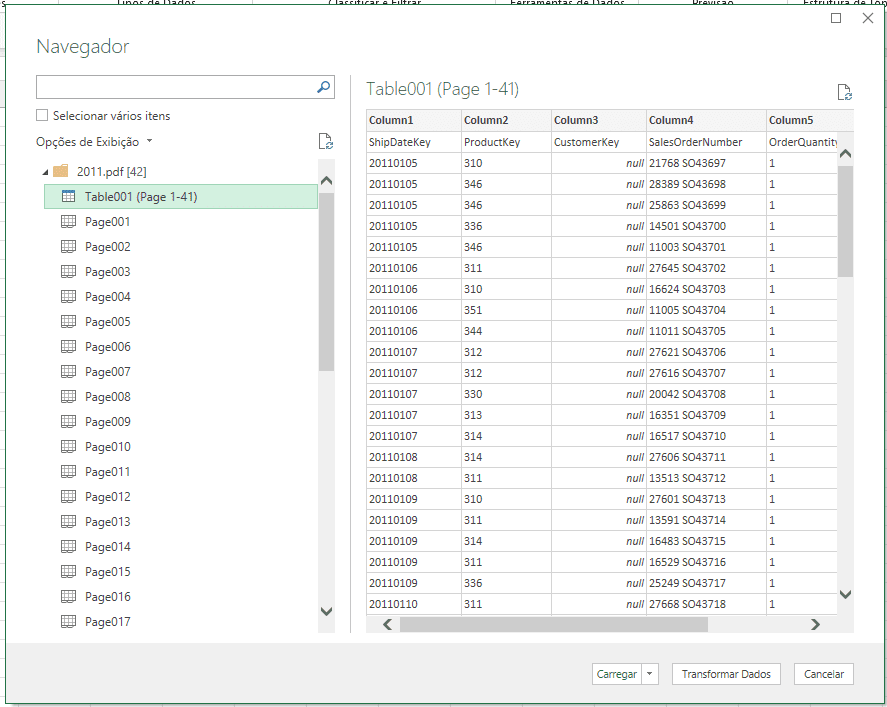Click the Page008 table icon
Image resolution: width=887 pixels, height=707 pixels.
pyautogui.click(x=68, y=396)
